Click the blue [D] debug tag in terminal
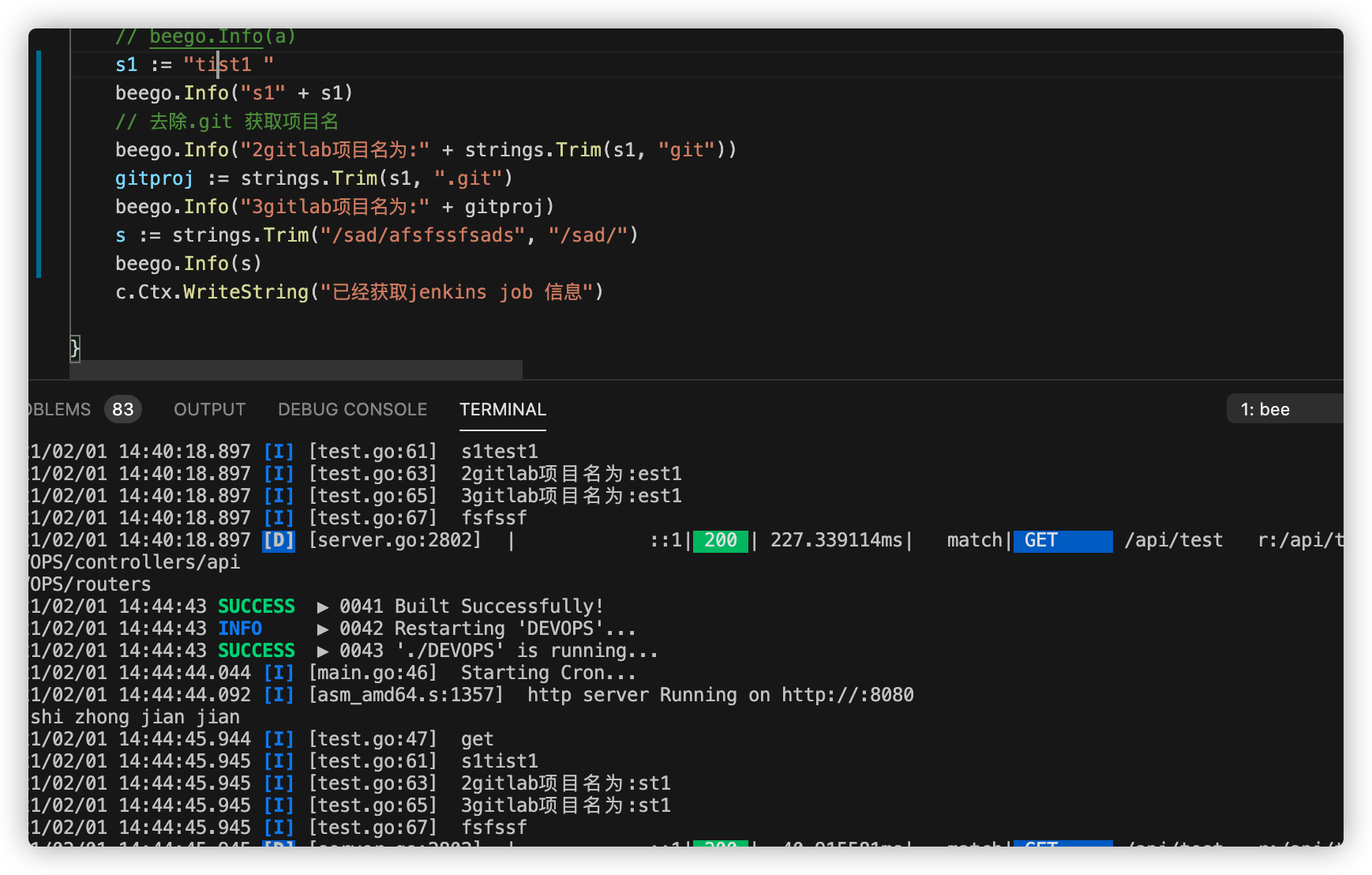 click(x=278, y=541)
